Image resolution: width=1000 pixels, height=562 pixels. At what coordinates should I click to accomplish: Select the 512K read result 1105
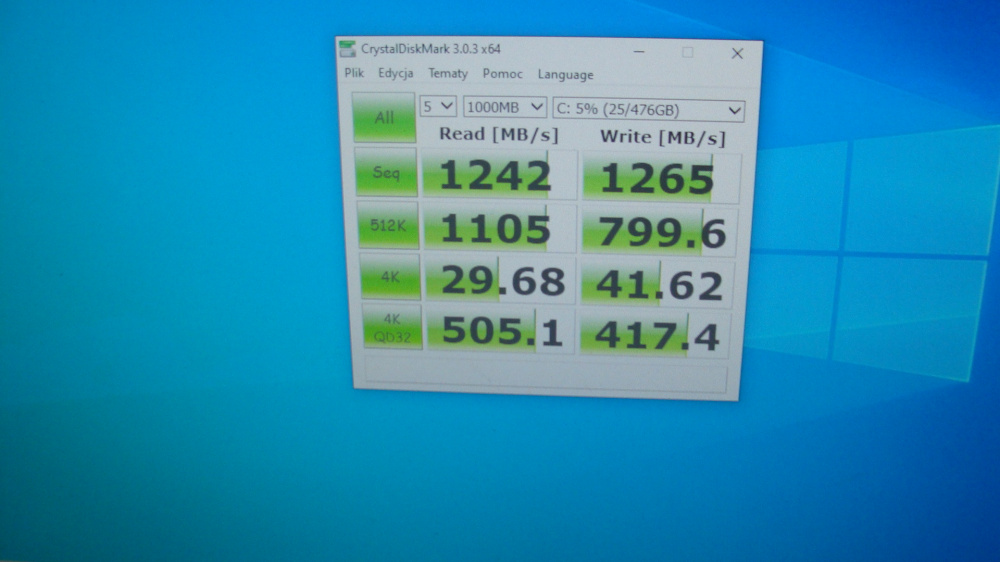point(499,228)
